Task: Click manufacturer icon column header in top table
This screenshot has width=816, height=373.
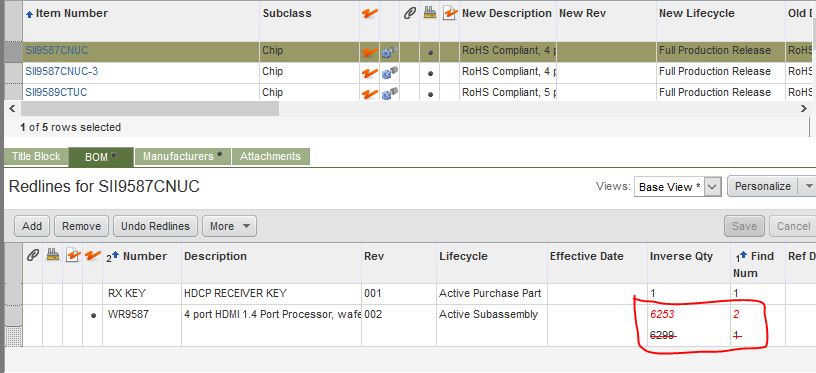Action: (x=429, y=14)
